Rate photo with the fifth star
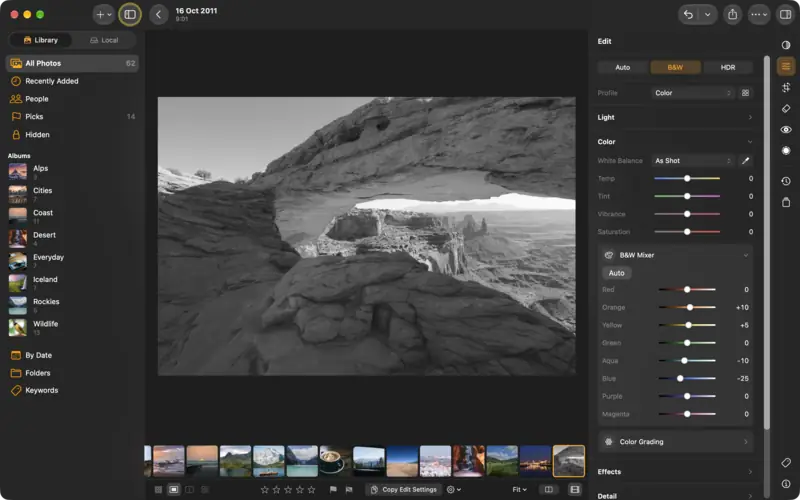The width and height of the screenshot is (800, 500). point(311,490)
